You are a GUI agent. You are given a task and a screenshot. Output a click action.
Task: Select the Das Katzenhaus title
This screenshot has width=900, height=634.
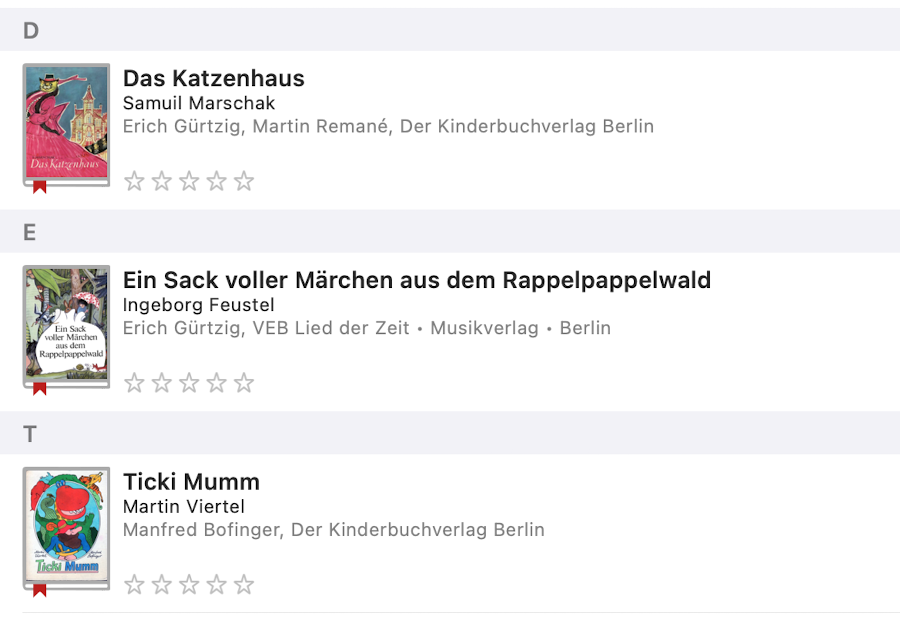[x=213, y=79]
